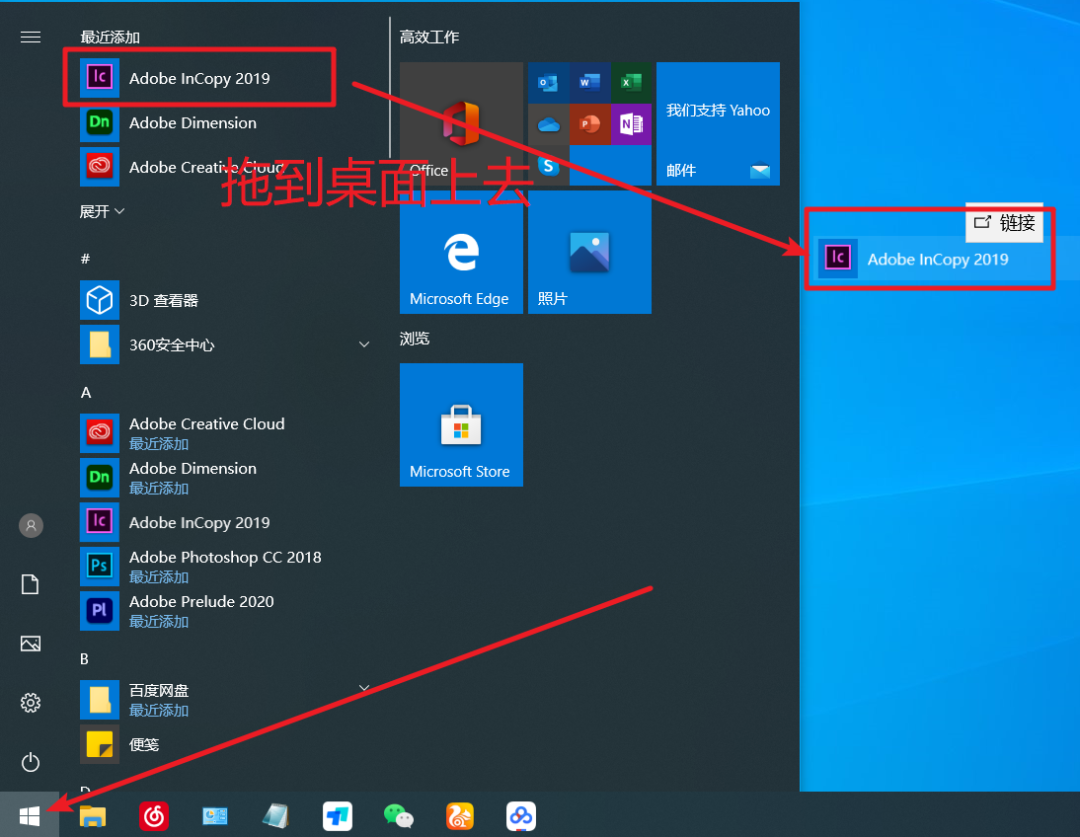Open PowerPoint in the Office apps tile
This screenshot has width=1080, height=837.
[590, 124]
